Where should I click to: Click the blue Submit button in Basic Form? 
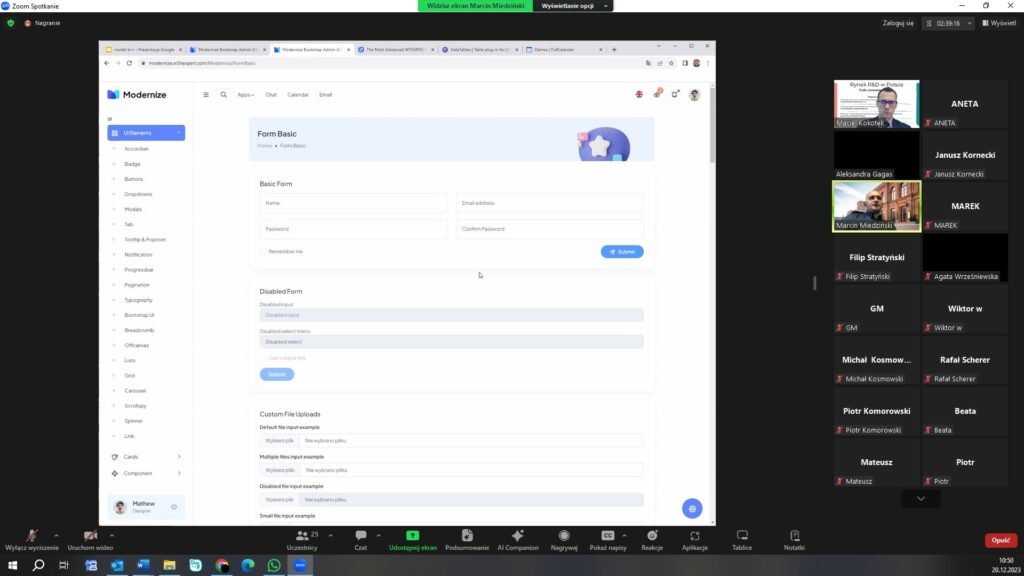622,252
